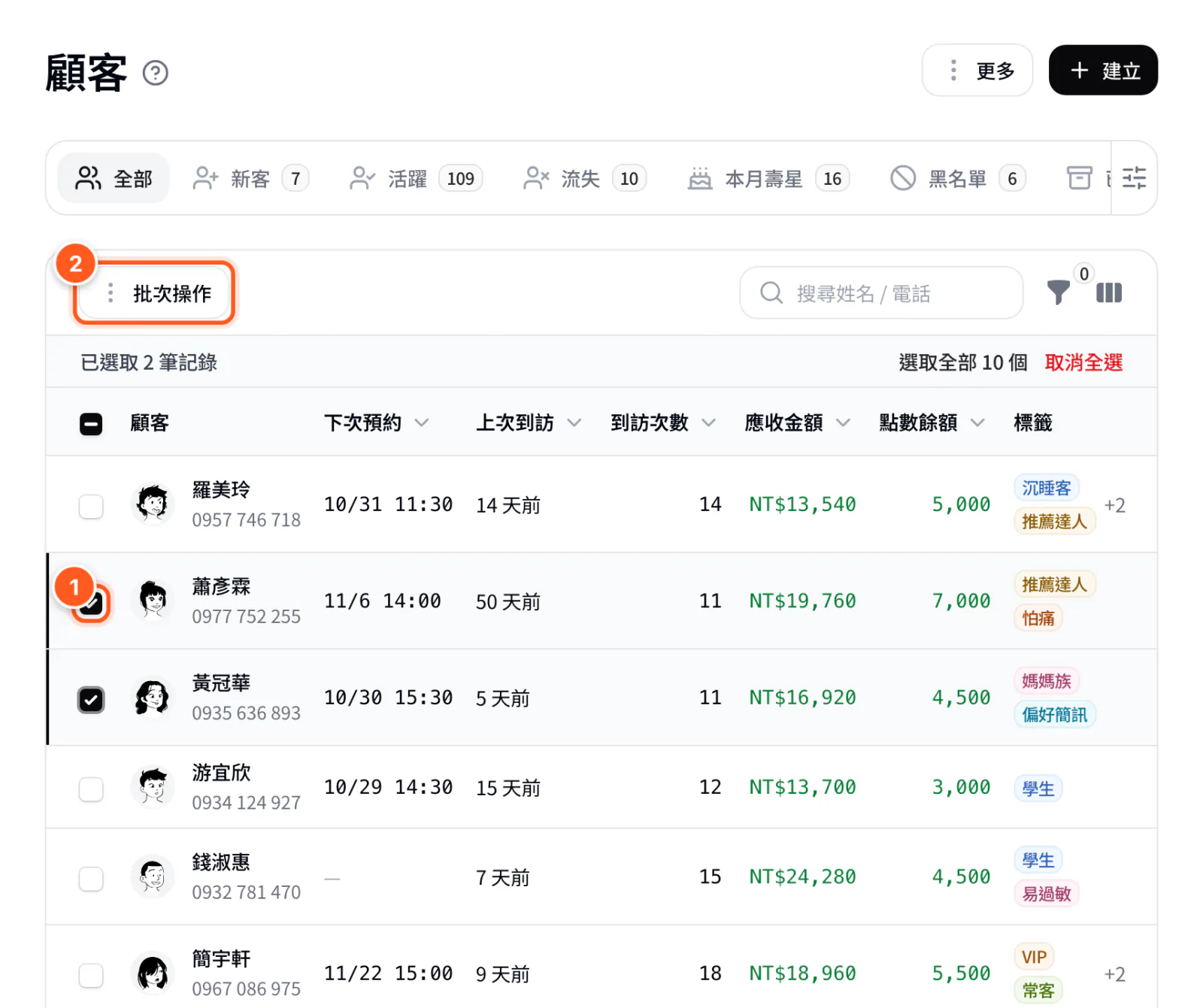Sort by 下次預約 column
Viewport: 1203px width, 1008px height.
click(x=377, y=422)
